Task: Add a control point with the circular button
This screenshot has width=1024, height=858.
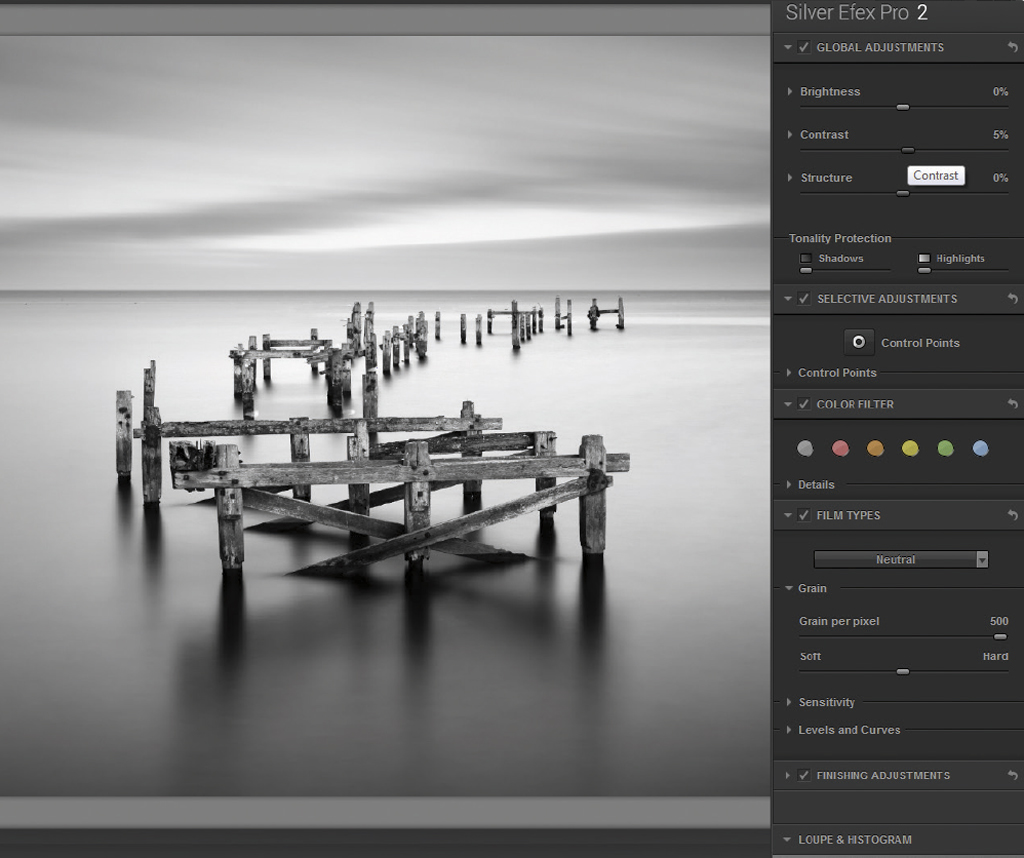Action: pyautogui.click(x=859, y=342)
